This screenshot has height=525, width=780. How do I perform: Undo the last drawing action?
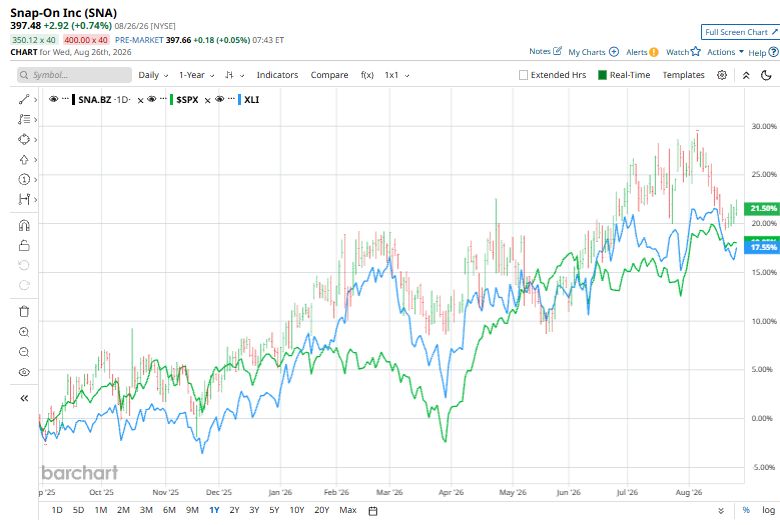(24, 265)
